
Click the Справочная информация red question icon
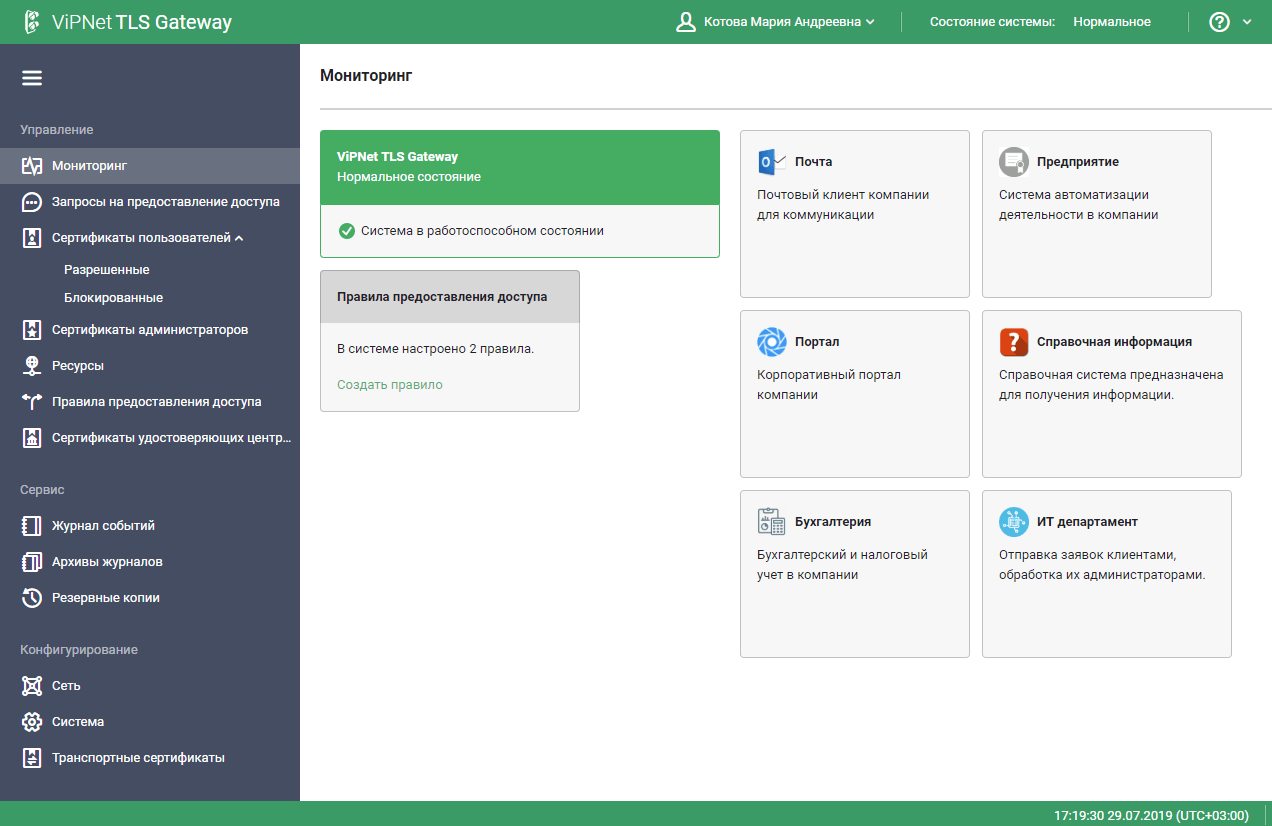tap(1014, 342)
